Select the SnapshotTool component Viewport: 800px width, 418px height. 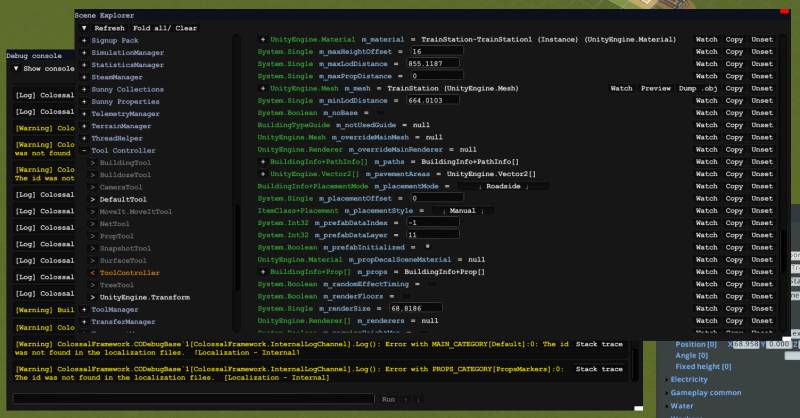coord(125,249)
